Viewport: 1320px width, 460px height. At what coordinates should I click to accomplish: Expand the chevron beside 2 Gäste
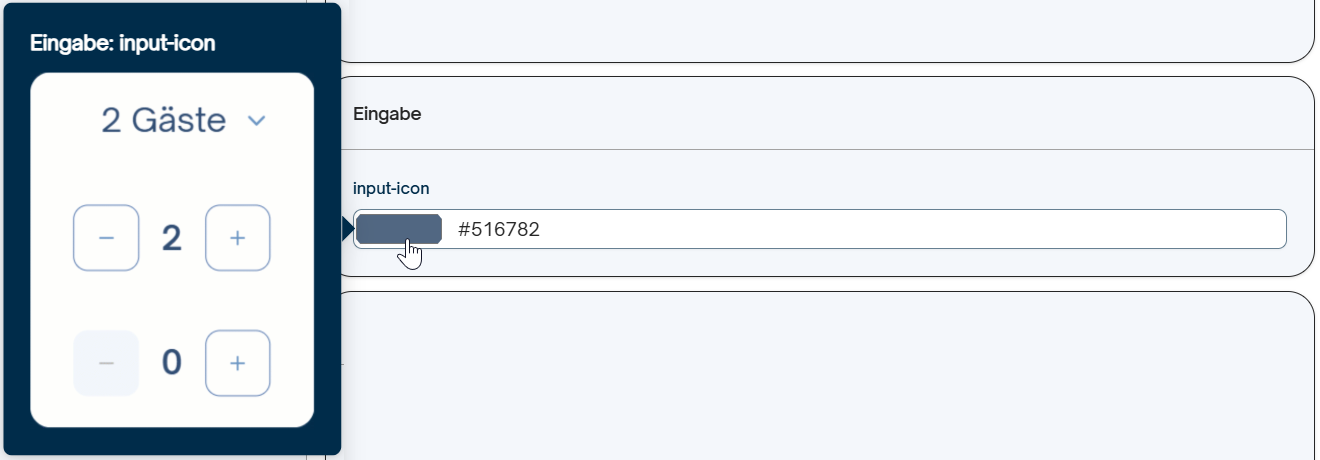tap(256, 121)
